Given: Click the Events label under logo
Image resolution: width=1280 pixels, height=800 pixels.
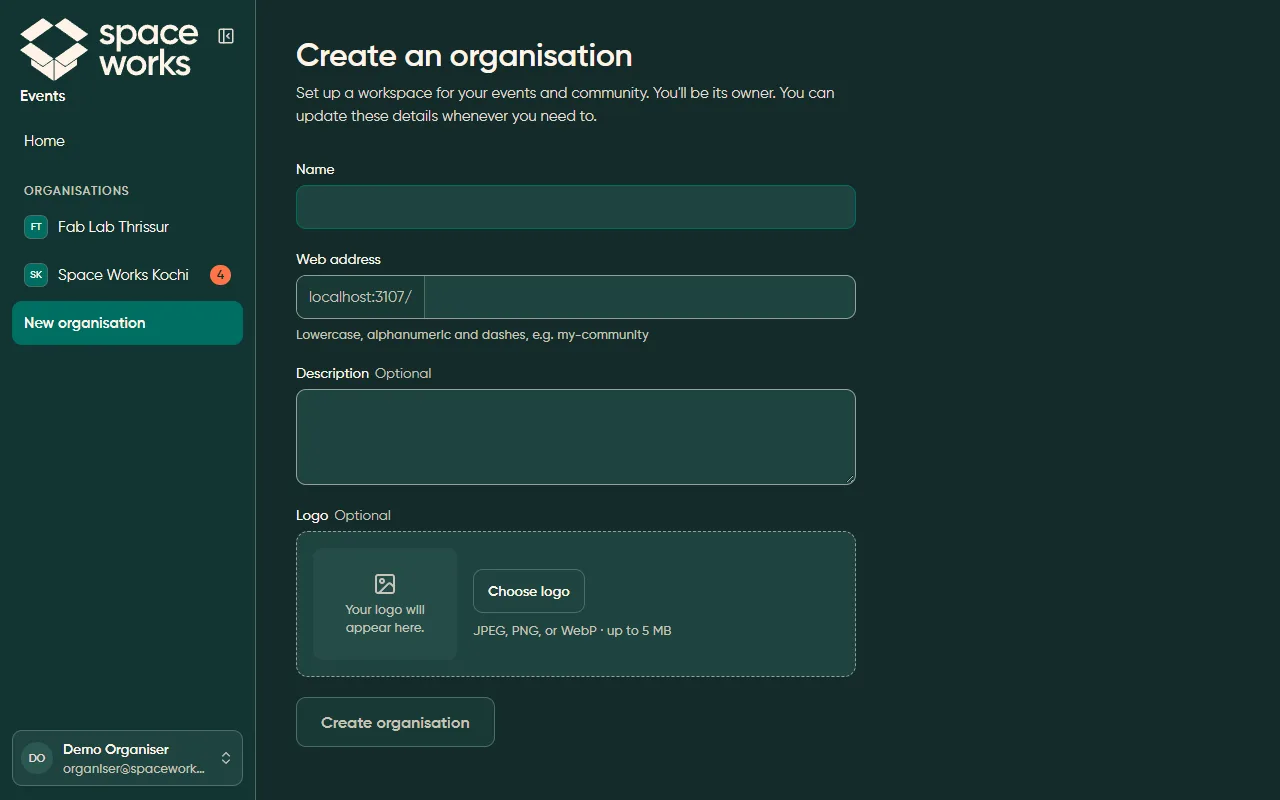Looking at the screenshot, I should [43, 96].
